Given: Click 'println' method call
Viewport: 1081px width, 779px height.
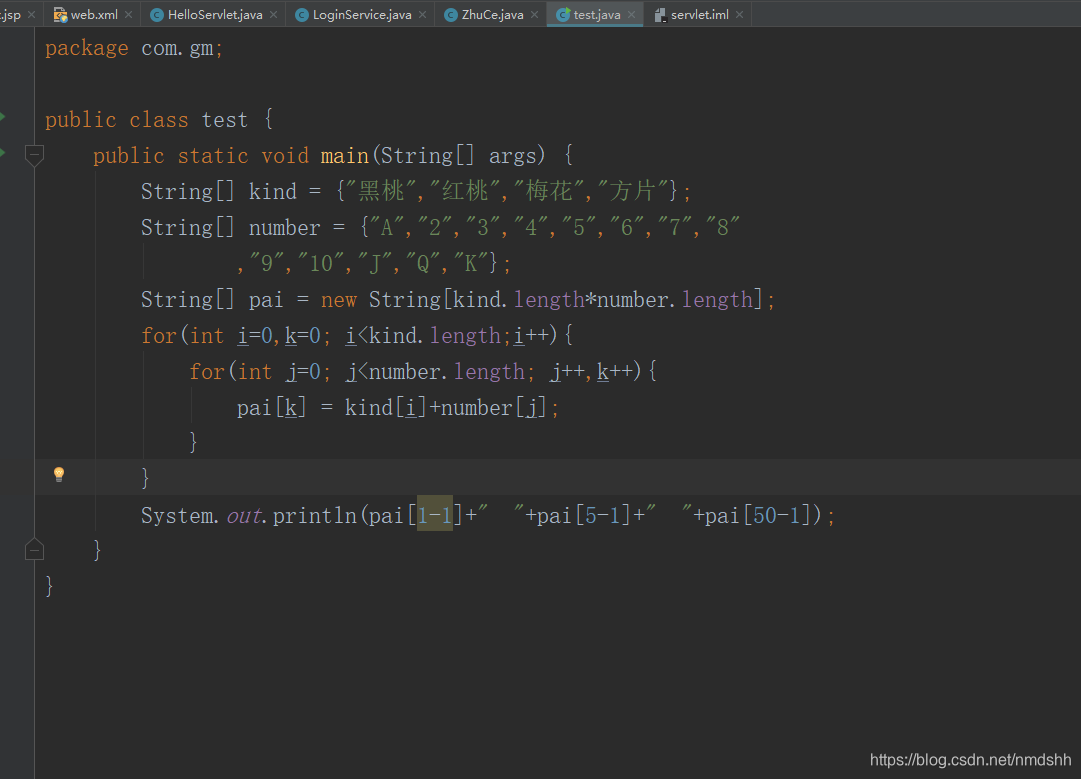Looking at the screenshot, I should click(315, 516).
